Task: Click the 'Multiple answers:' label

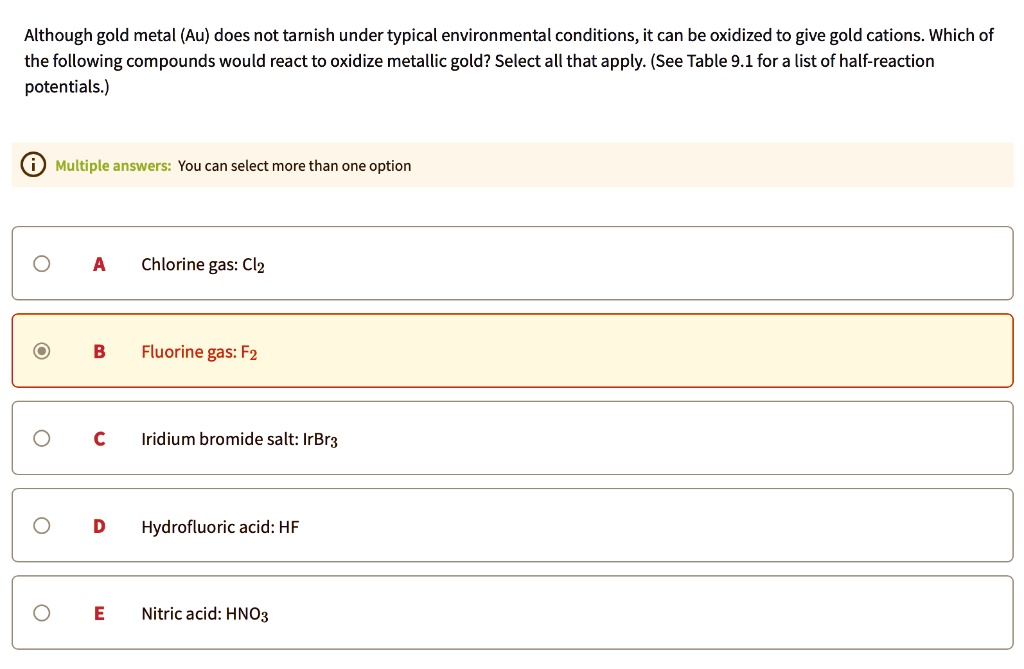Action: [113, 166]
